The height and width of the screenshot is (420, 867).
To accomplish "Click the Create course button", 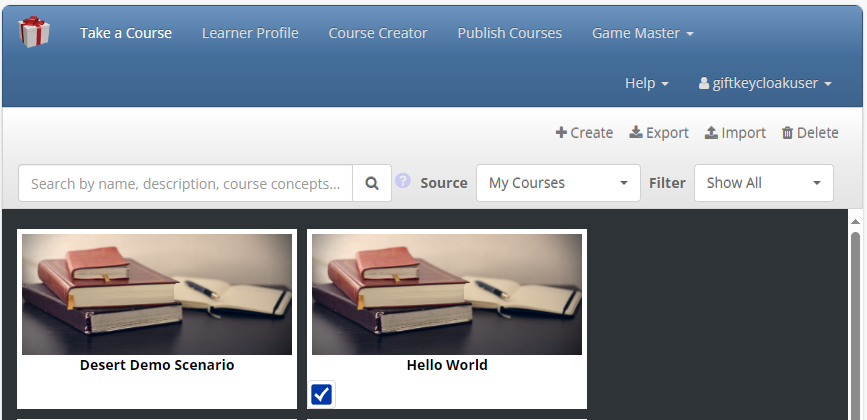I will 584,133.
